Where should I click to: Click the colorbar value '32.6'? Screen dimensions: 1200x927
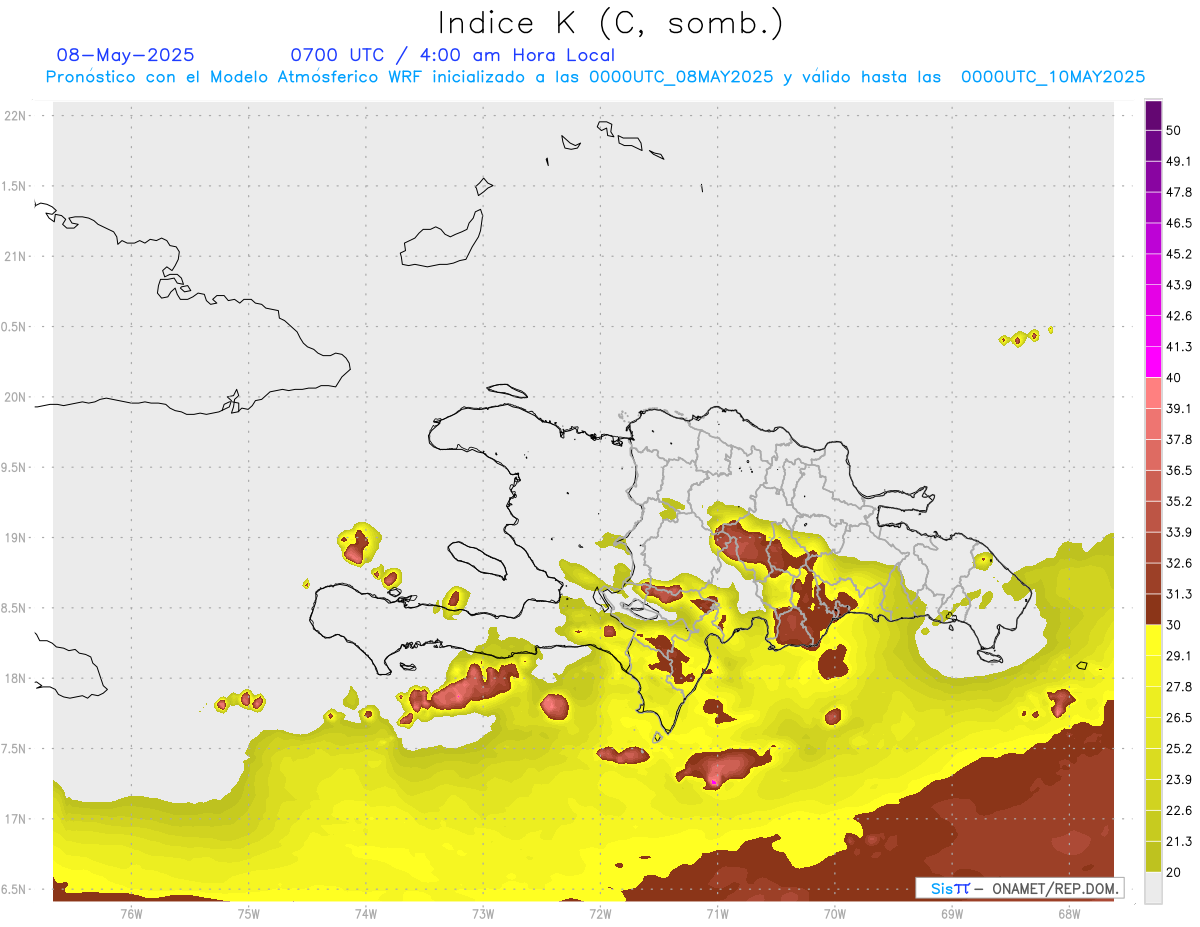pos(1179,563)
